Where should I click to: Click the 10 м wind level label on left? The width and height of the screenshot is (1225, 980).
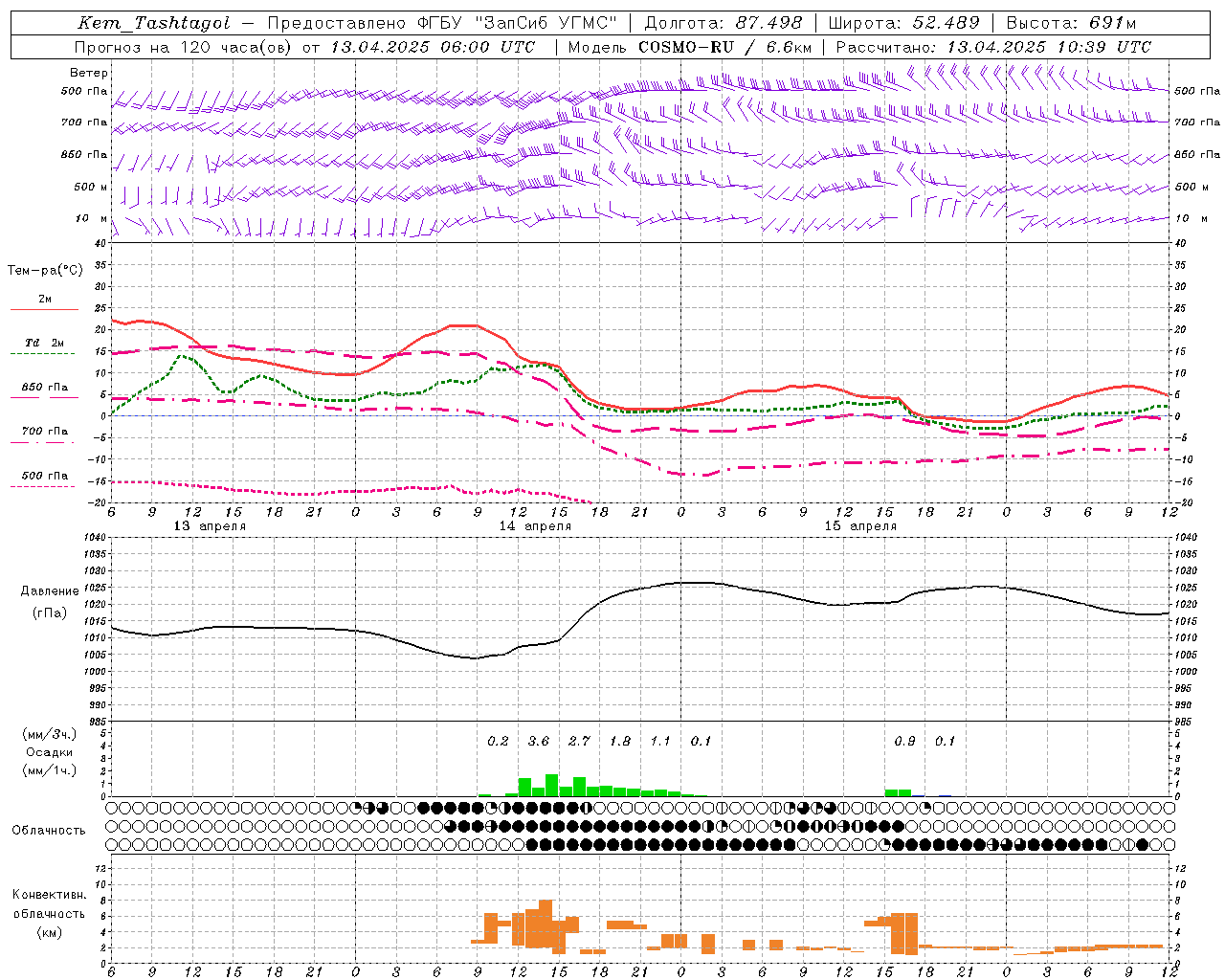click(91, 218)
